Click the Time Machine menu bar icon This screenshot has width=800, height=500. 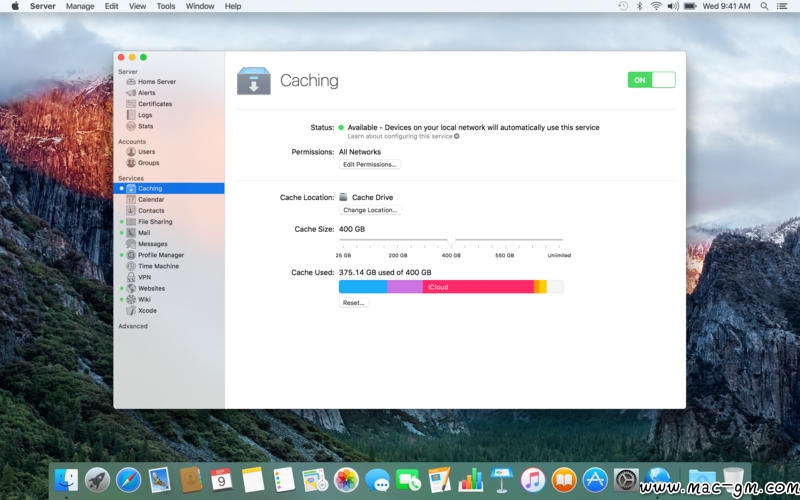[623, 6]
